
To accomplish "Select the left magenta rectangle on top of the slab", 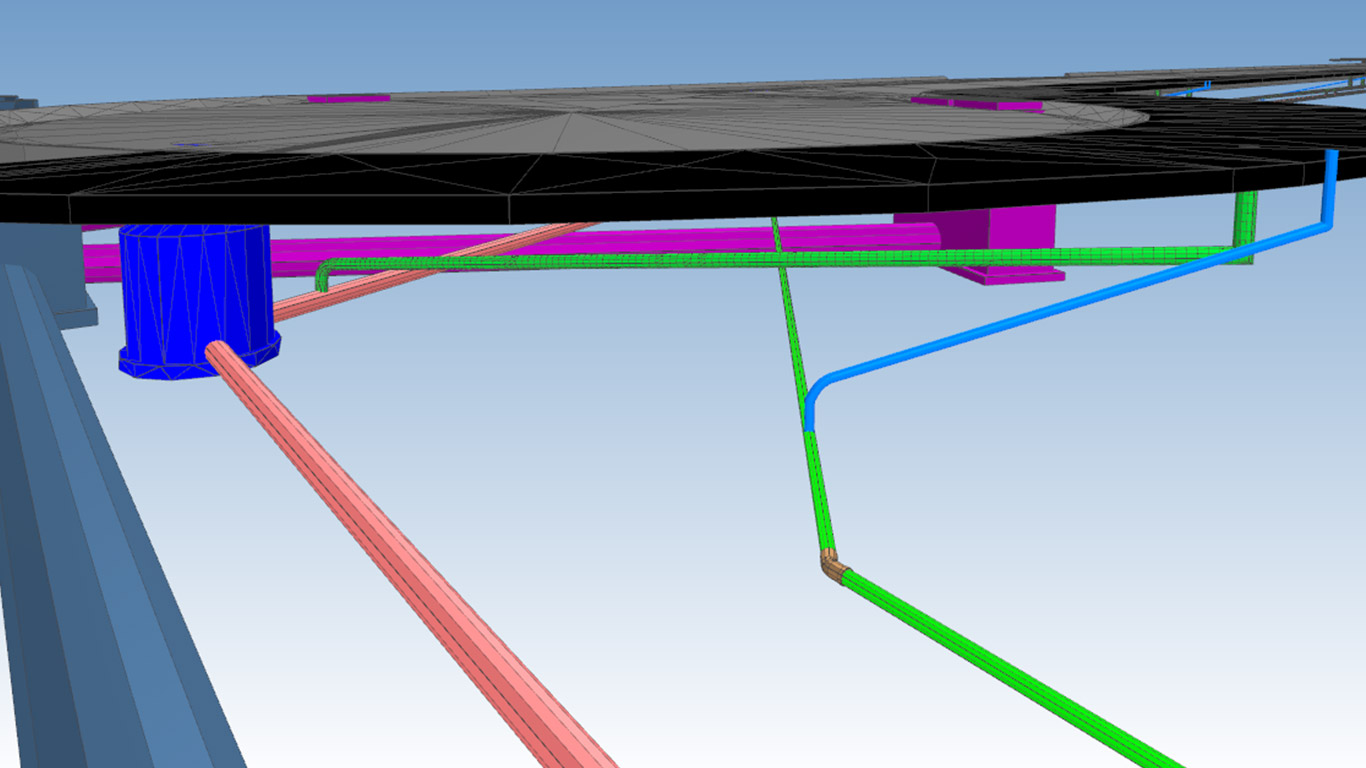I will 347,98.
